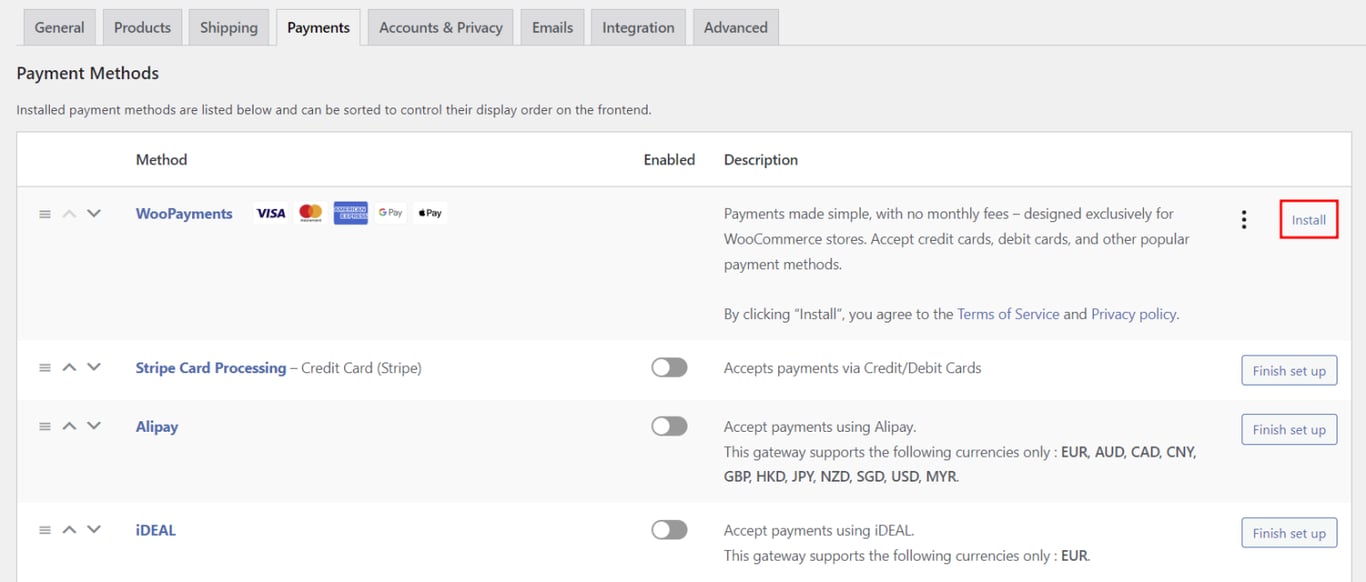Enable the iDEAL payment gateway
The width and height of the screenshot is (1366, 582).
click(x=668, y=529)
